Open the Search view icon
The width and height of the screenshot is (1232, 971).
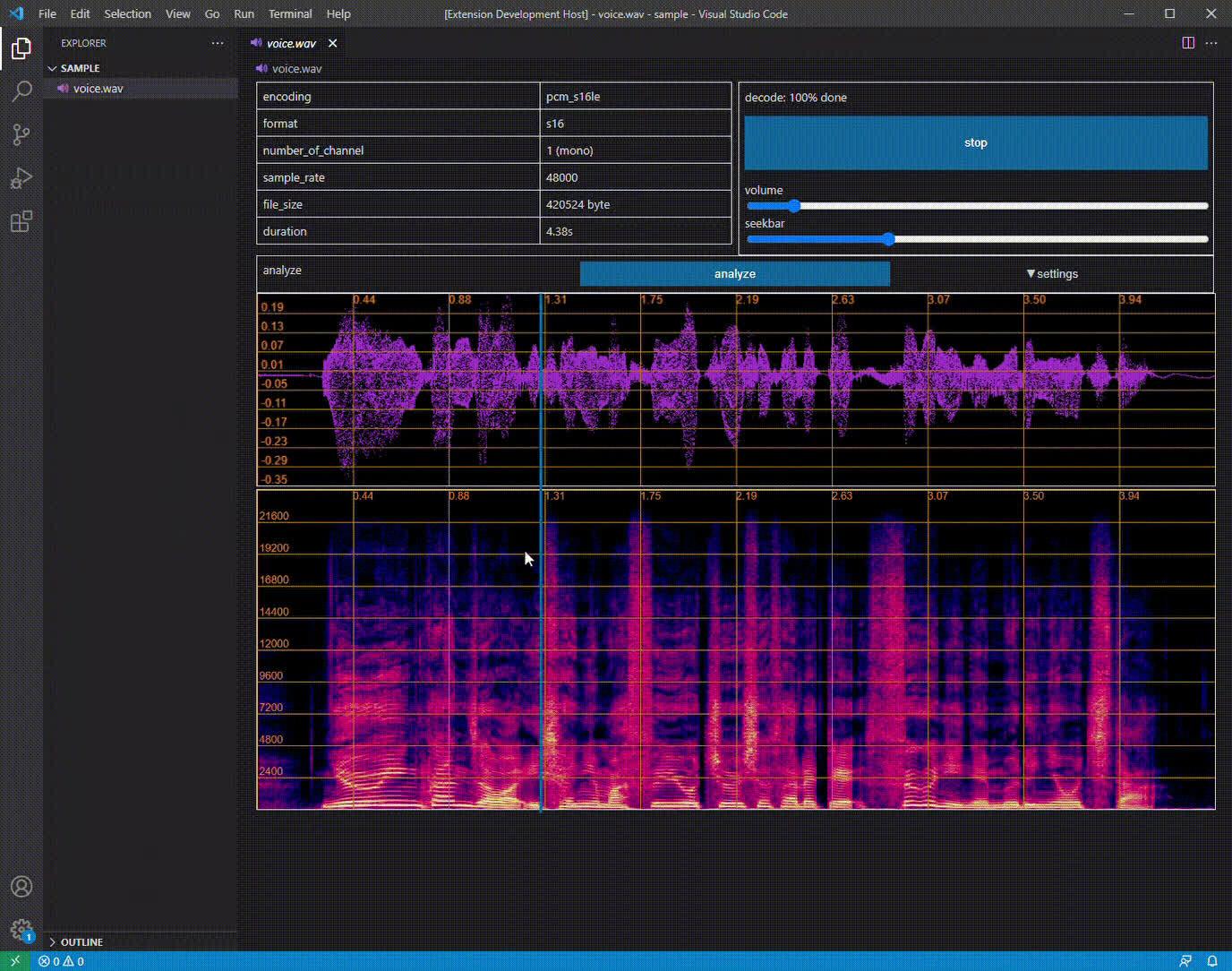click(21, 91)
